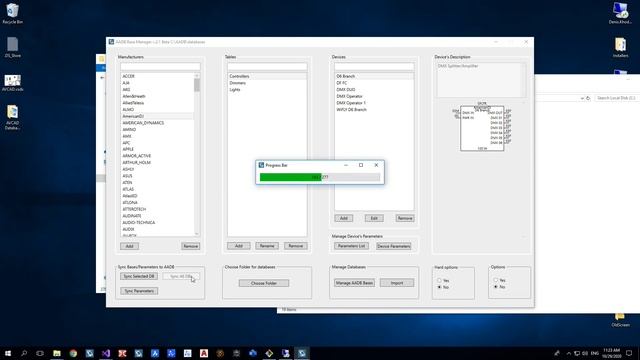Image resolution: width=640 pixels, height=360 pixels.
Task: Select Yes in the Options group
Action: (496, 280)
